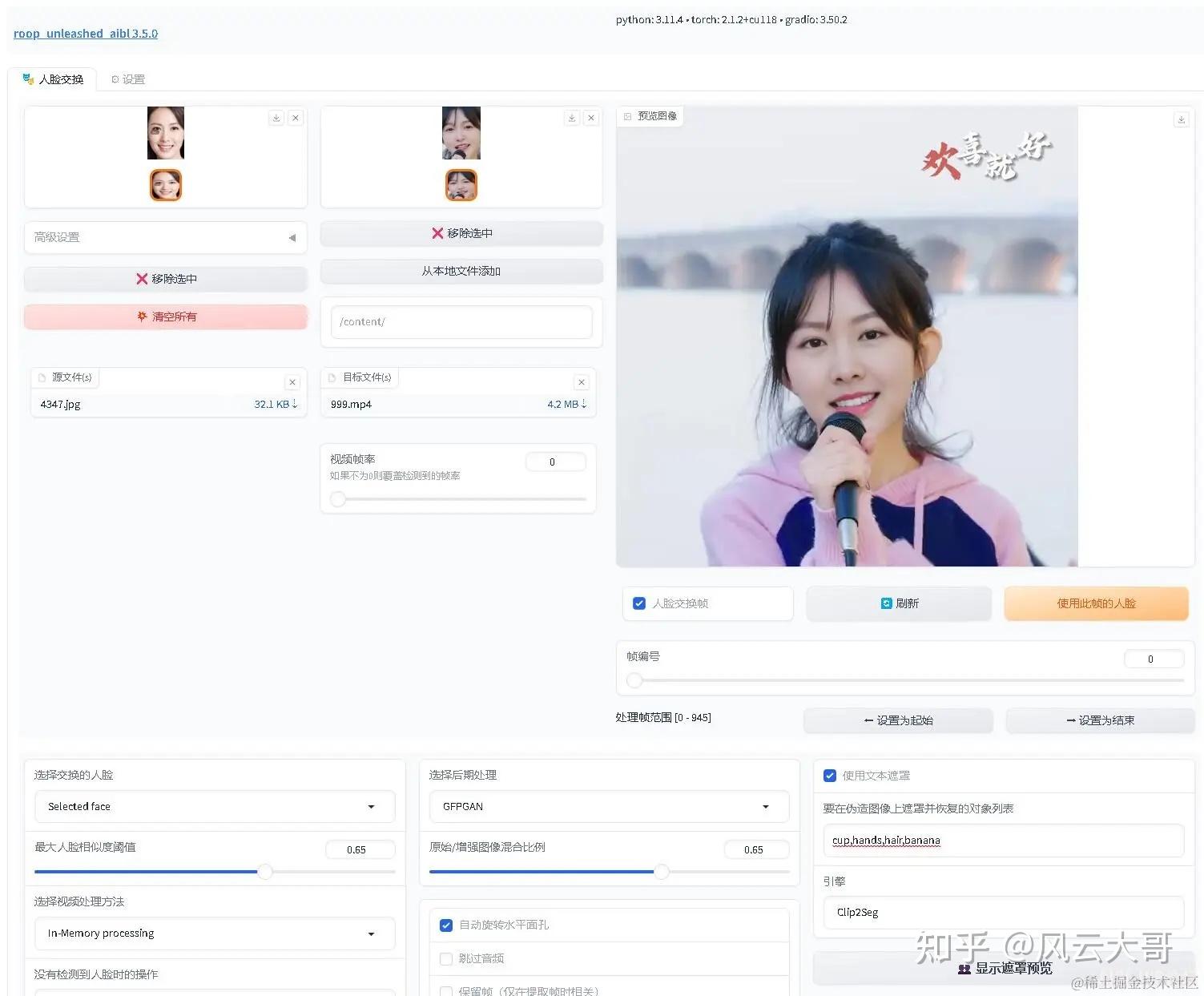Download the preview image via top-right icon
1204x996 pixels.
[x=1181, y=119]
